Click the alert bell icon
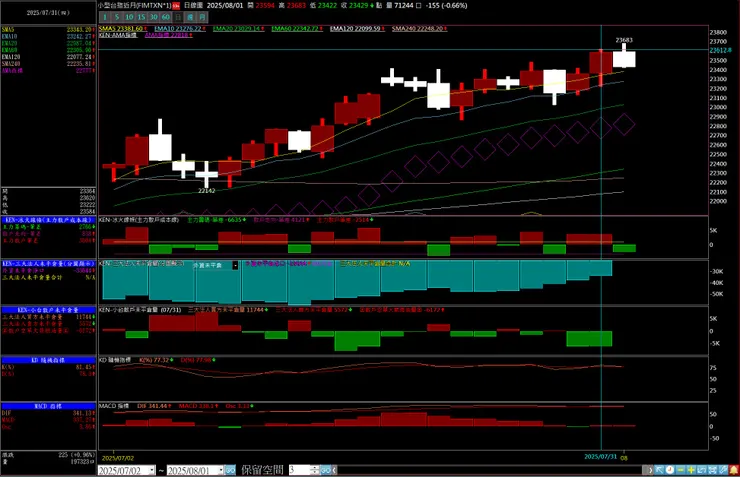This screenshot has height=477, width=740. [733, 470]
